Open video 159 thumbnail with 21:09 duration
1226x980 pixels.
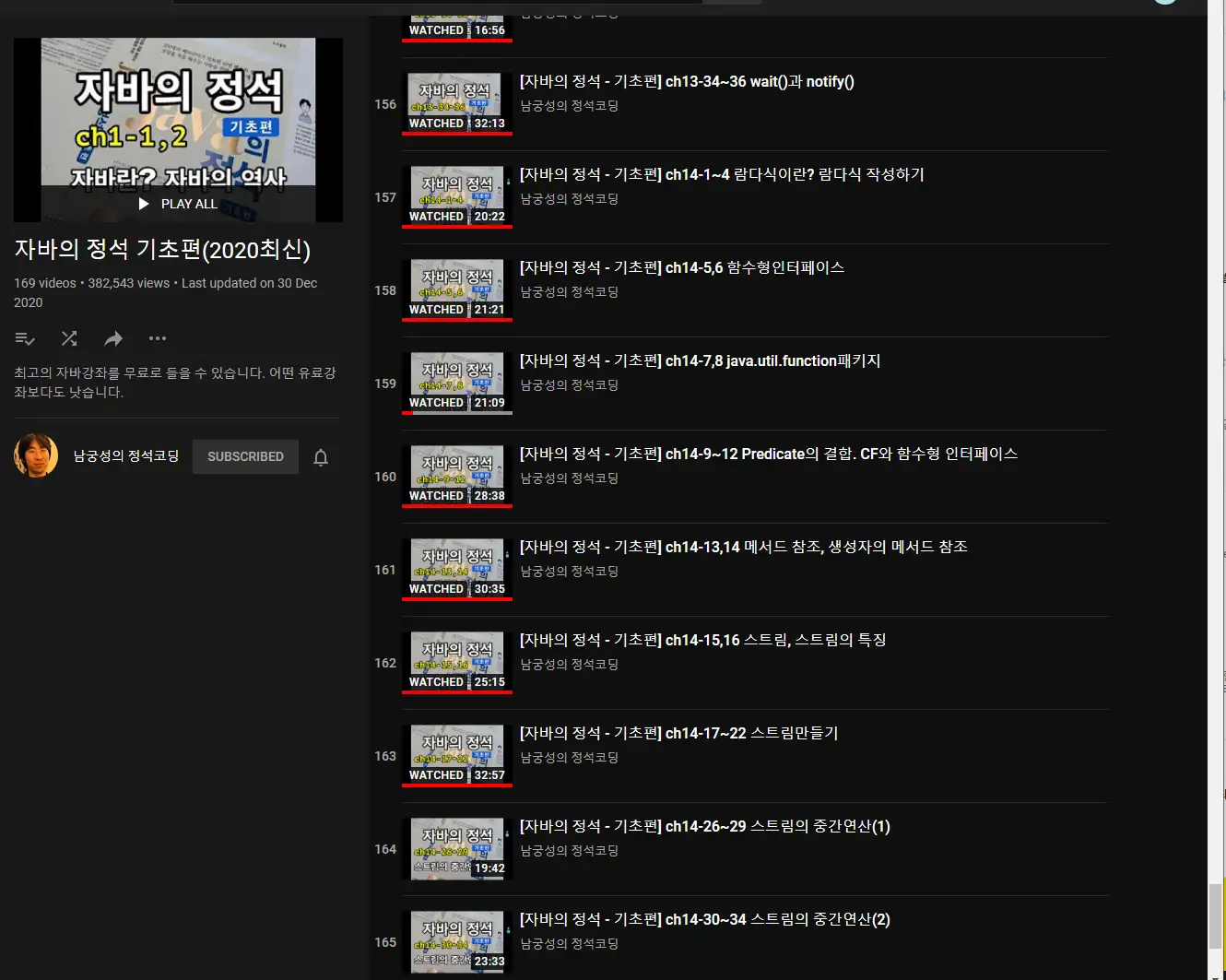[x=457, y=384]
